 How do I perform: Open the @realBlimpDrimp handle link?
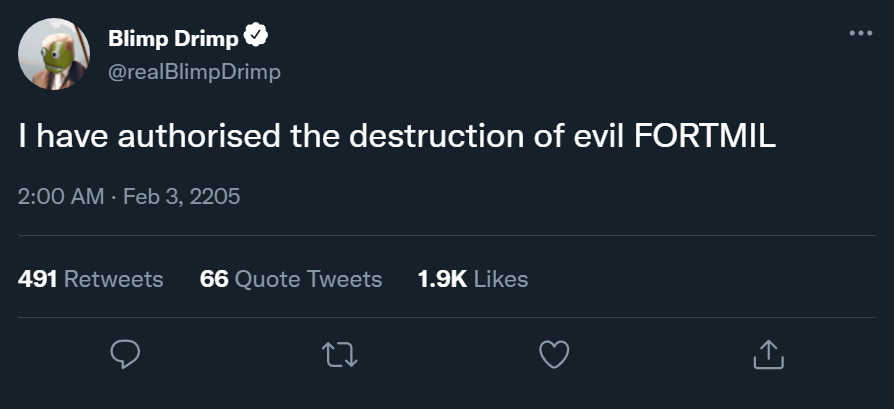coord(193,71)
